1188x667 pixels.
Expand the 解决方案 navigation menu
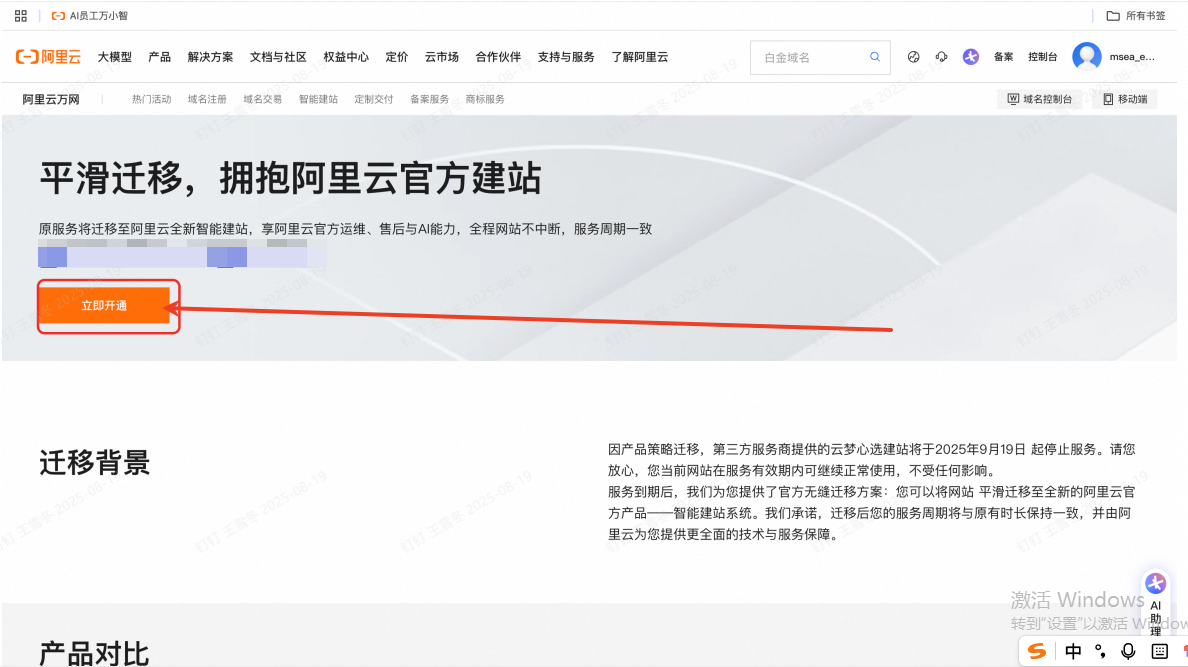tap(210, 57)
